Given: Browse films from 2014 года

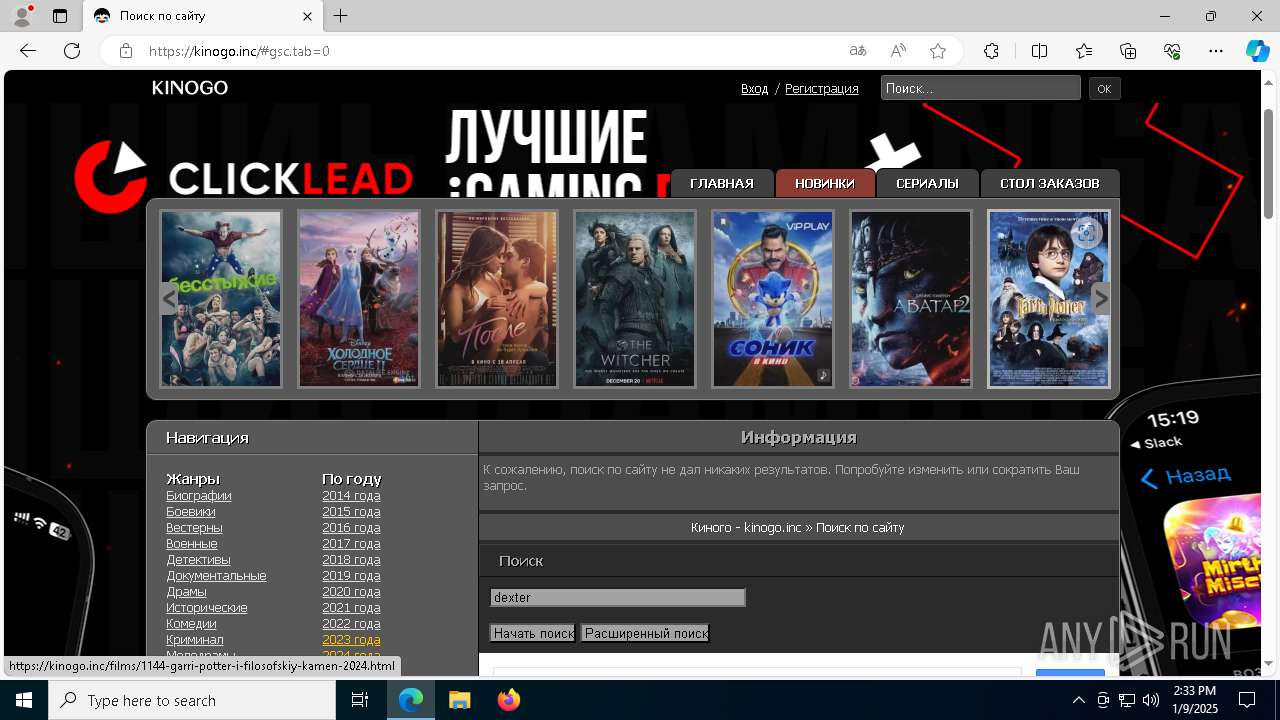Looking at the screenshot, I should pos(351,496).
